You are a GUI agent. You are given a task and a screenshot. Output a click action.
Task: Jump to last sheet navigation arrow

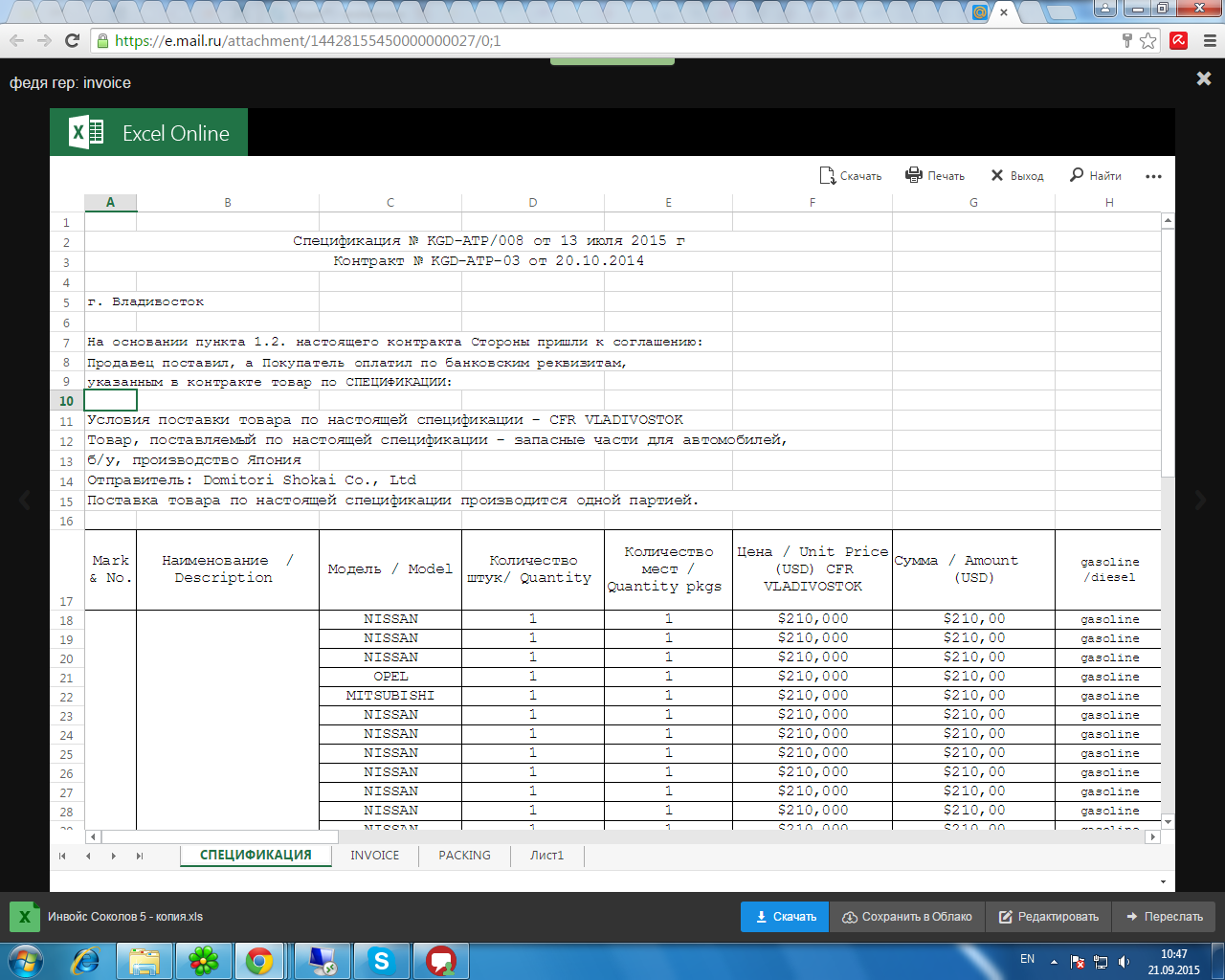[x=140, y=856]
